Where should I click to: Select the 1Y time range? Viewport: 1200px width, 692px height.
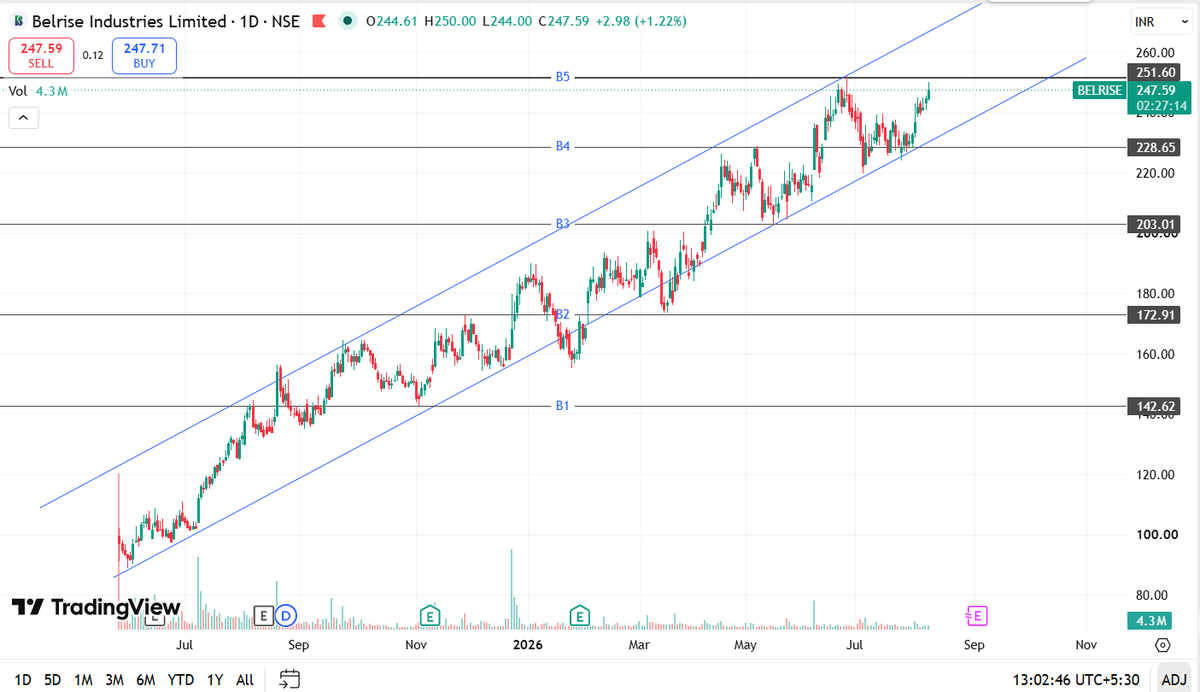pos(215,680)
